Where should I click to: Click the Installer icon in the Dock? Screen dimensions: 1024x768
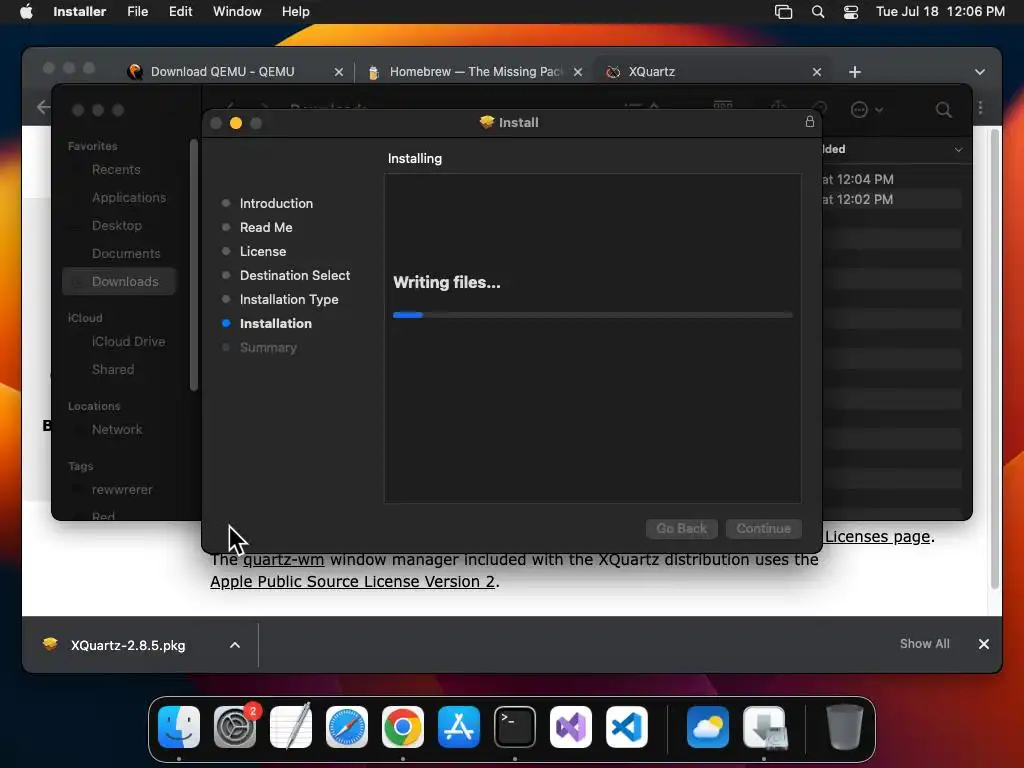click(x=764, y=727)
